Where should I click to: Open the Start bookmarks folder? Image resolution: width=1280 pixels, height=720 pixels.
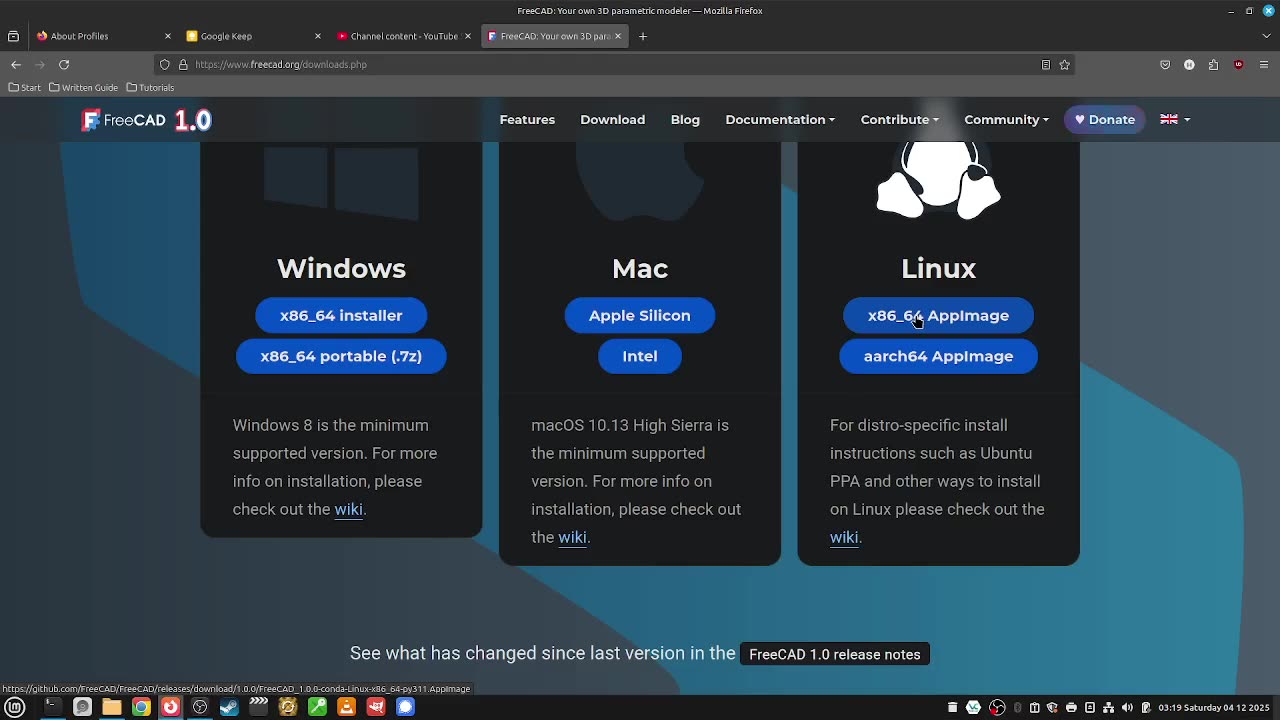(25, 87)
